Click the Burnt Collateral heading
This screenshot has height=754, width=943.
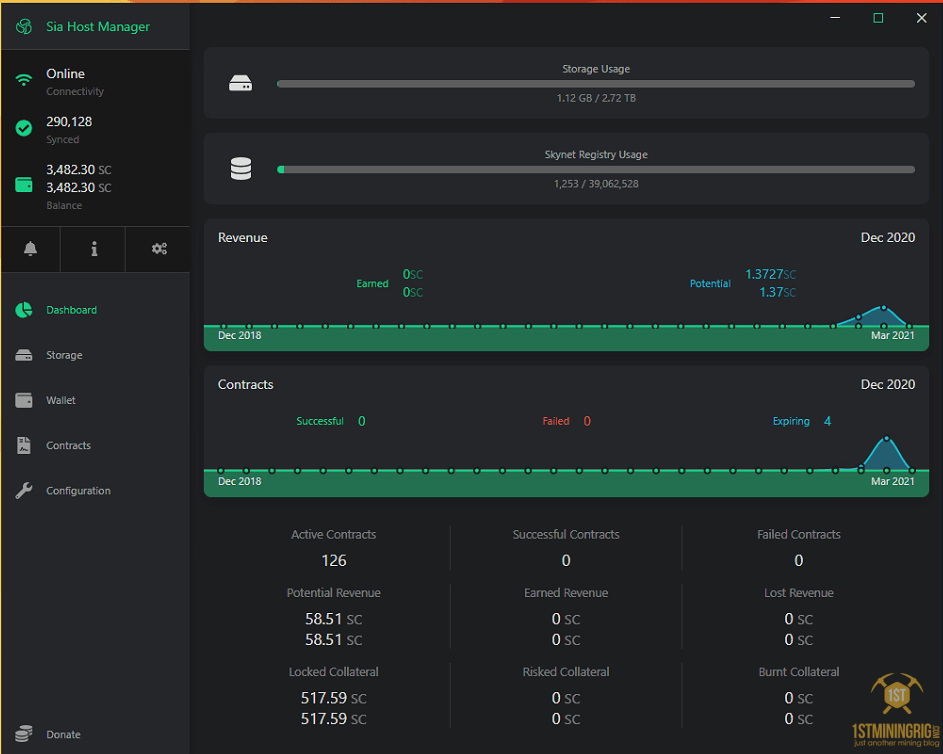[x=799, y=672]
